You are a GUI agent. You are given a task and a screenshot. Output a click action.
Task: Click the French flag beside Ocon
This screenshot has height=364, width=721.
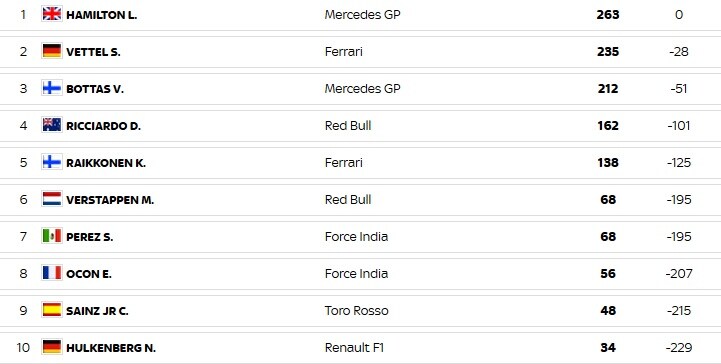(52, 273)
